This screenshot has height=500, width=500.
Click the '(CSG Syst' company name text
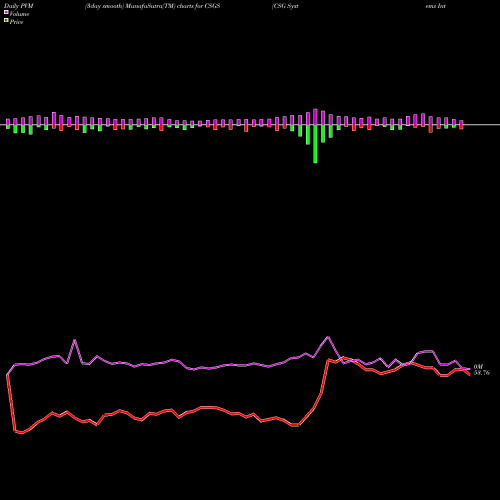[285, 6]
